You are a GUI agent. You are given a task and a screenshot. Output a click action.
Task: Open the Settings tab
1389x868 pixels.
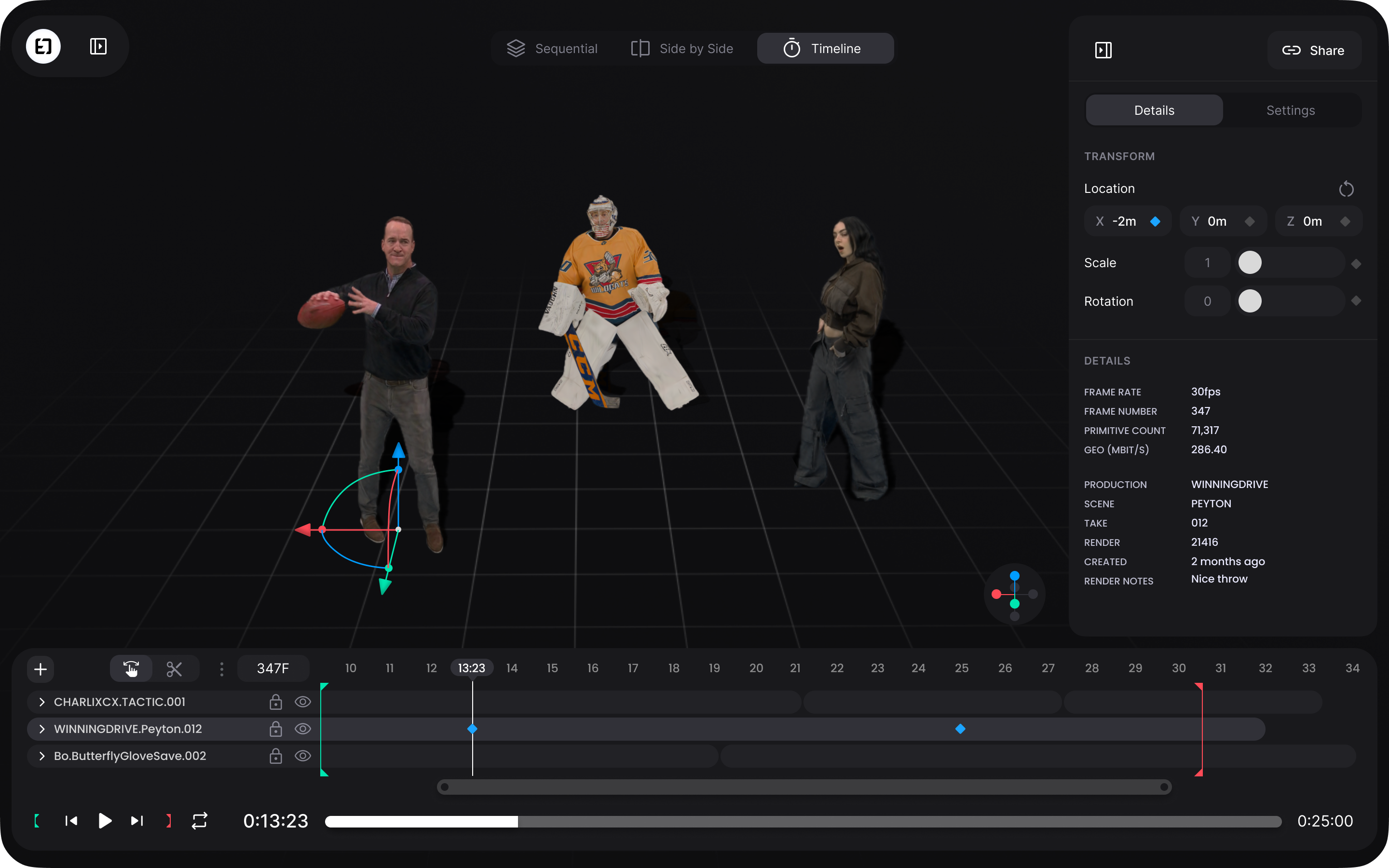tap(1290, 110)
